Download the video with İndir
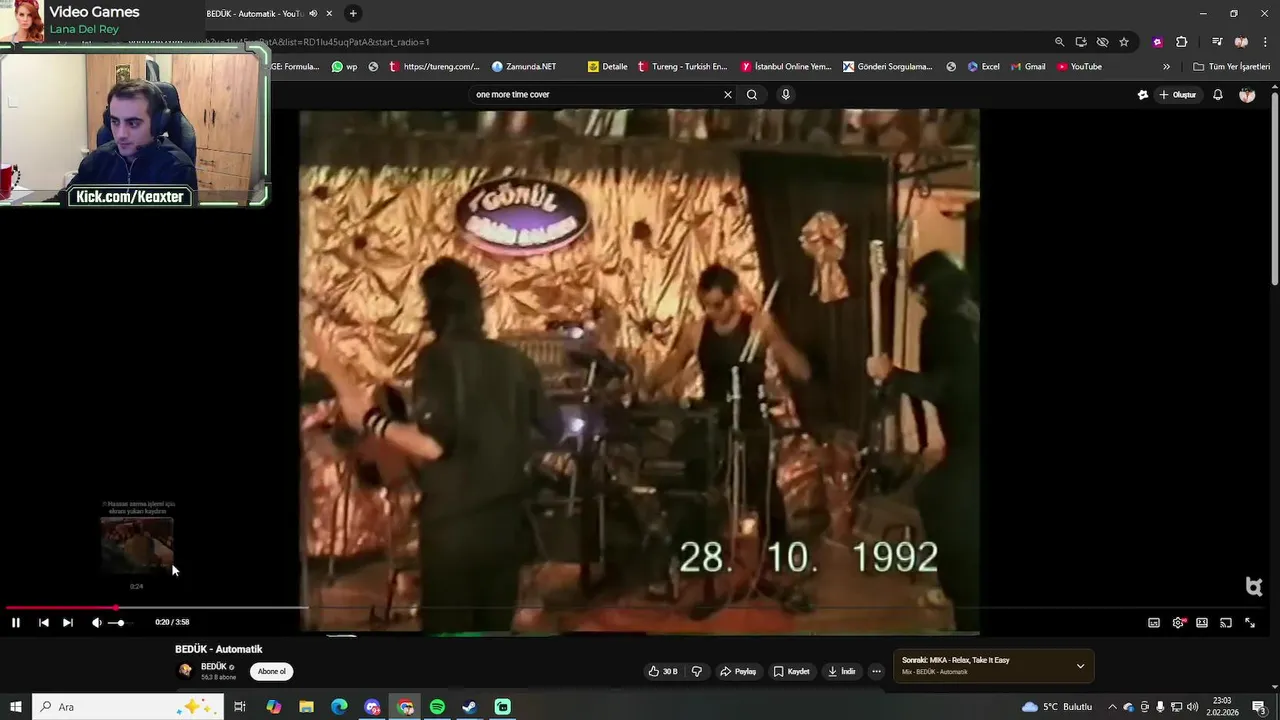Image resolution: width=1280 pixels, height=720 pixels. point(842,671)
